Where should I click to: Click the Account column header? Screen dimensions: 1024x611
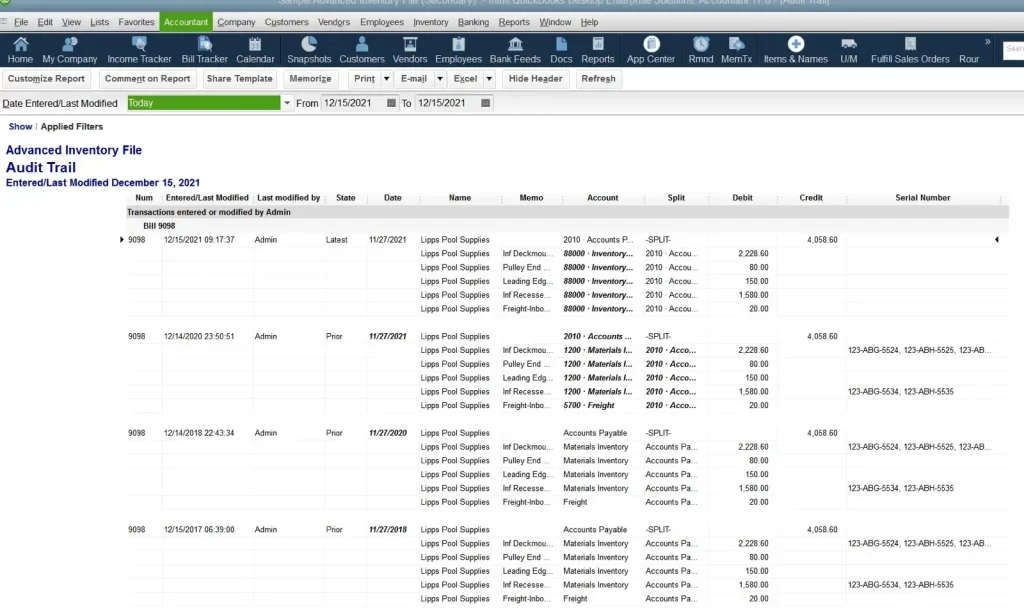coord(602,198)
